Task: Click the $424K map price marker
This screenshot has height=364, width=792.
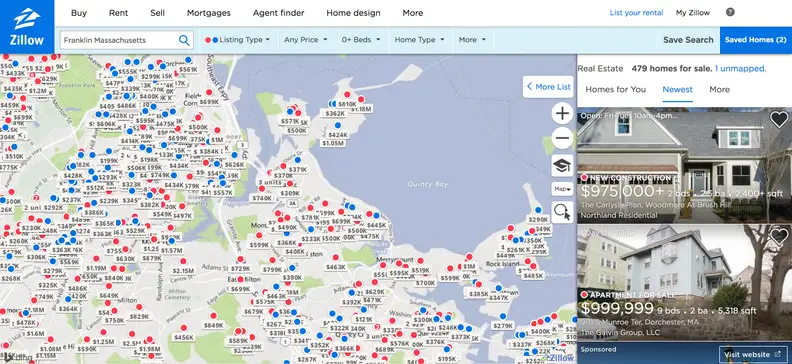Action: pyautogui.click(x=338, y=135)
